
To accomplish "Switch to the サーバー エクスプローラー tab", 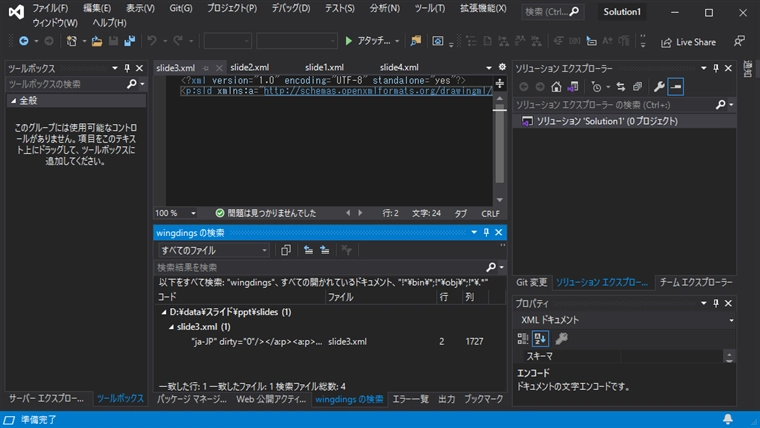I will tap(47, 398).
